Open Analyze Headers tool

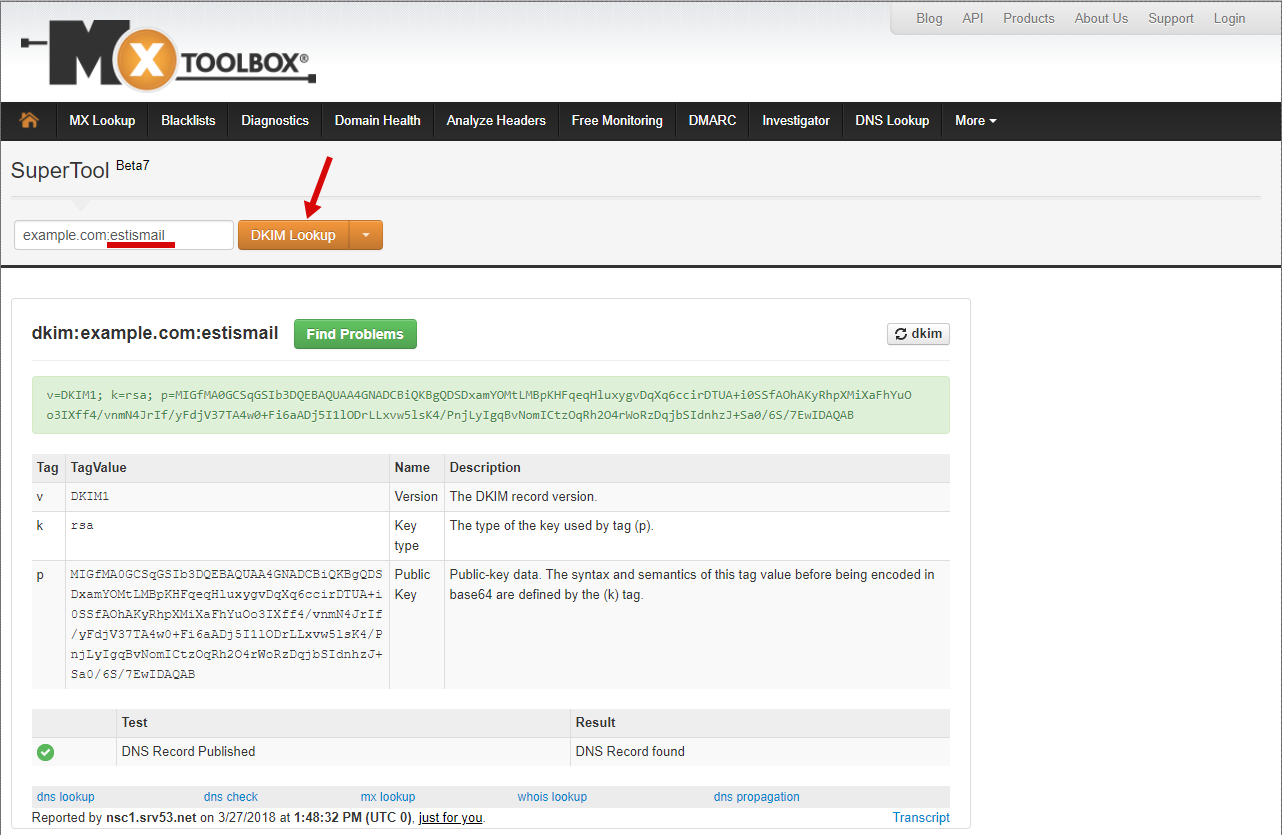[496, 120]
